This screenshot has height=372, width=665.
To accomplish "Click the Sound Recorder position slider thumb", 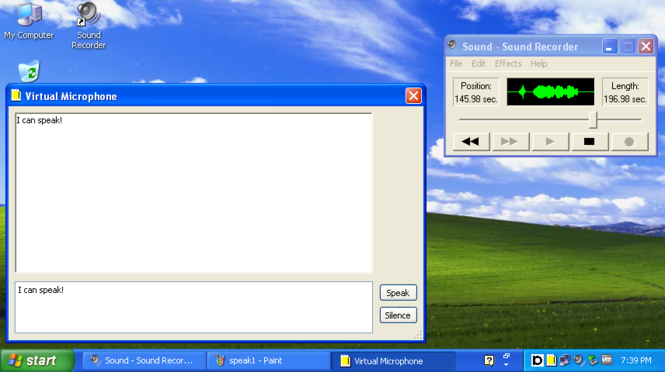I will tap(594, 120).
